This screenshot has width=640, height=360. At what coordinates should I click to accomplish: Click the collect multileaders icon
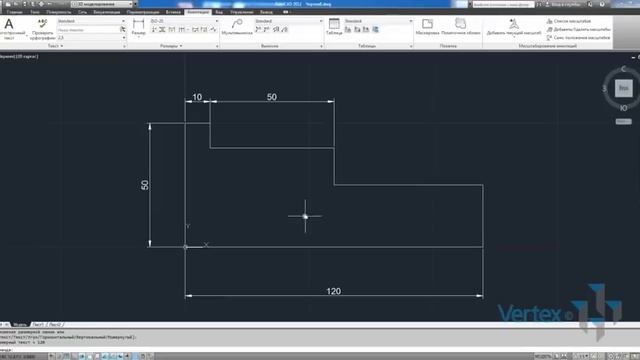284,29
